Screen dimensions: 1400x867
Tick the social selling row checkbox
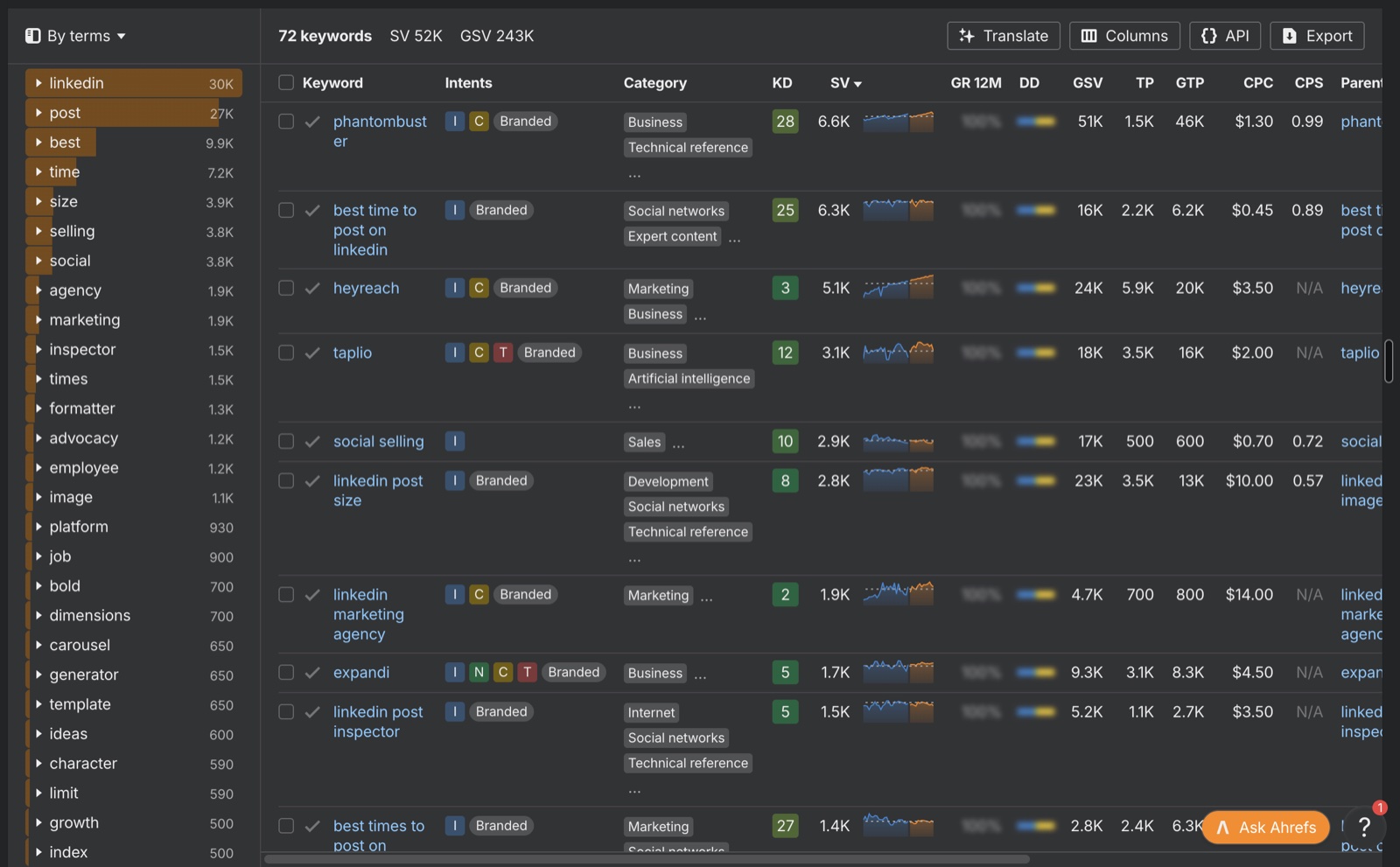tap(286, 442)
